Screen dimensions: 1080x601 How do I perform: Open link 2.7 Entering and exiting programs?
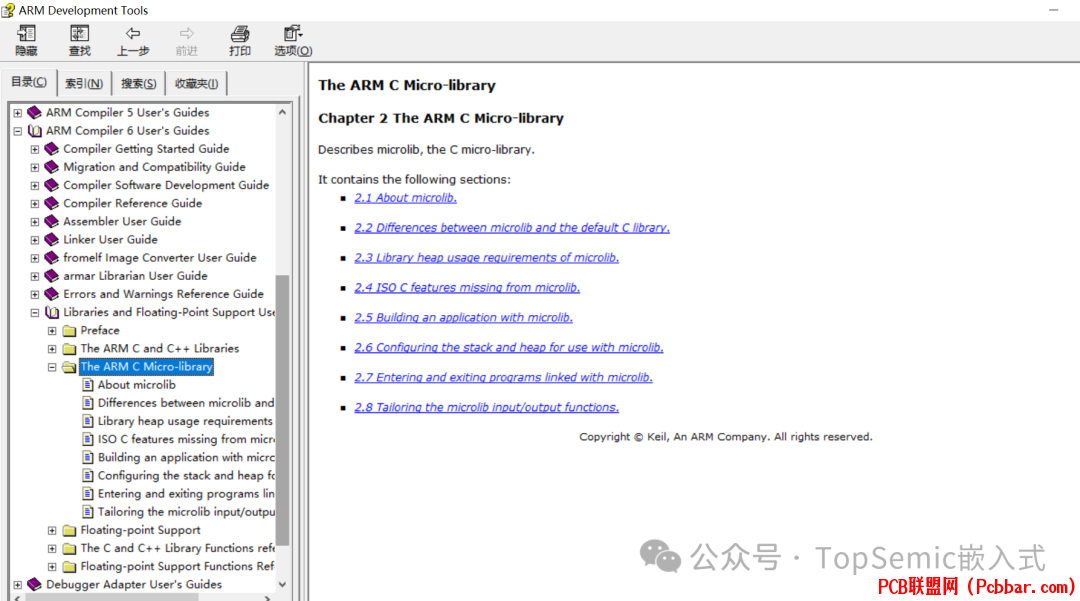503,377
